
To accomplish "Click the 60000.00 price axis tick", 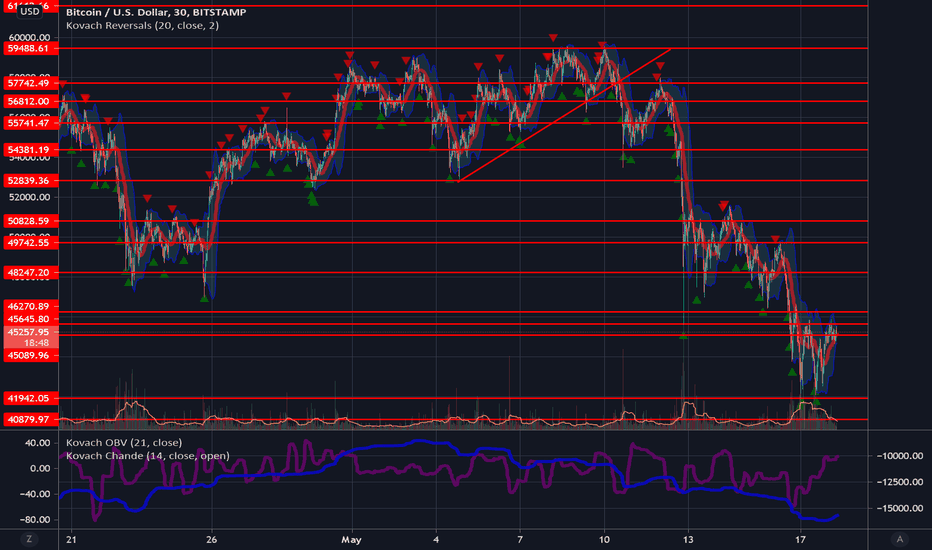I will (29, 37).
